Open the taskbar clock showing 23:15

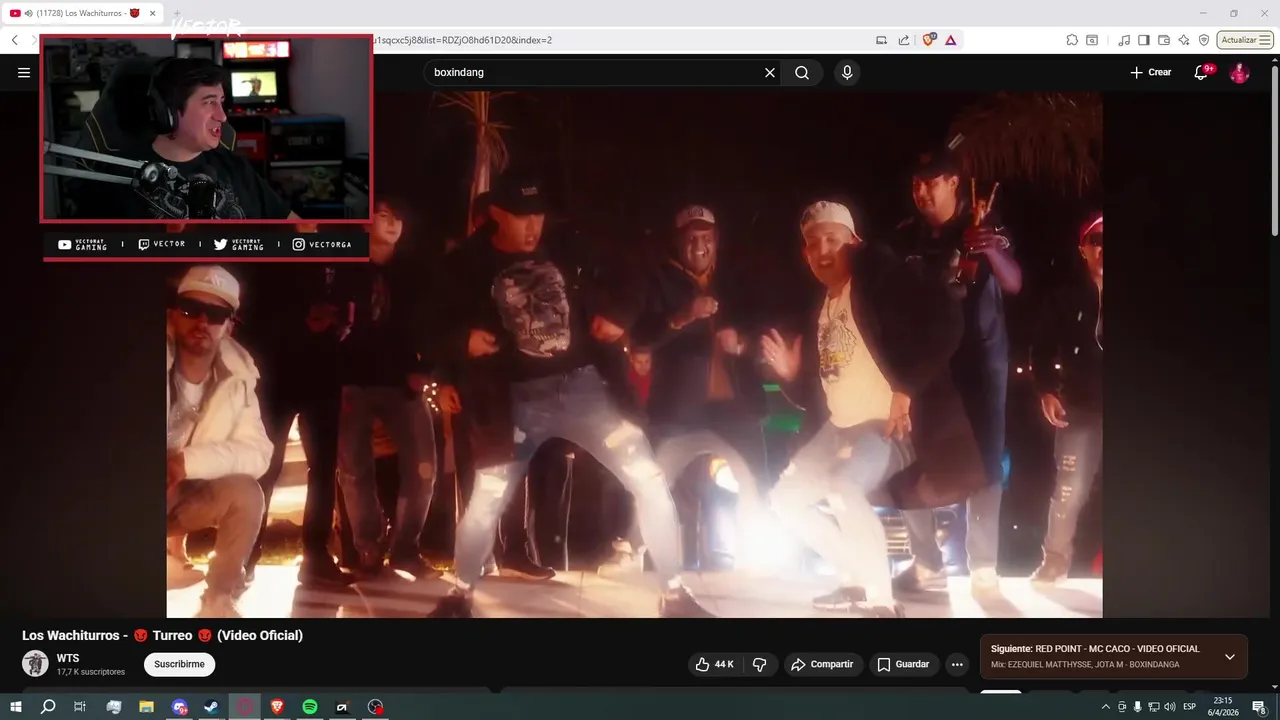pos(1223,707)
